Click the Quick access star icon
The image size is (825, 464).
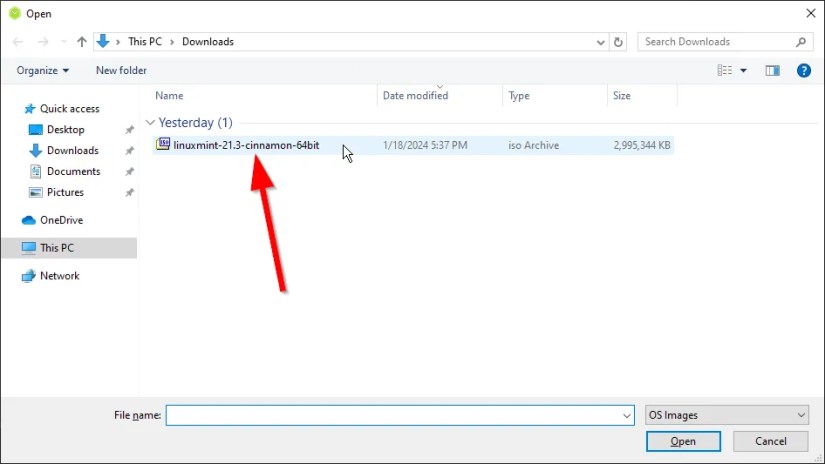tap(30, 109)
